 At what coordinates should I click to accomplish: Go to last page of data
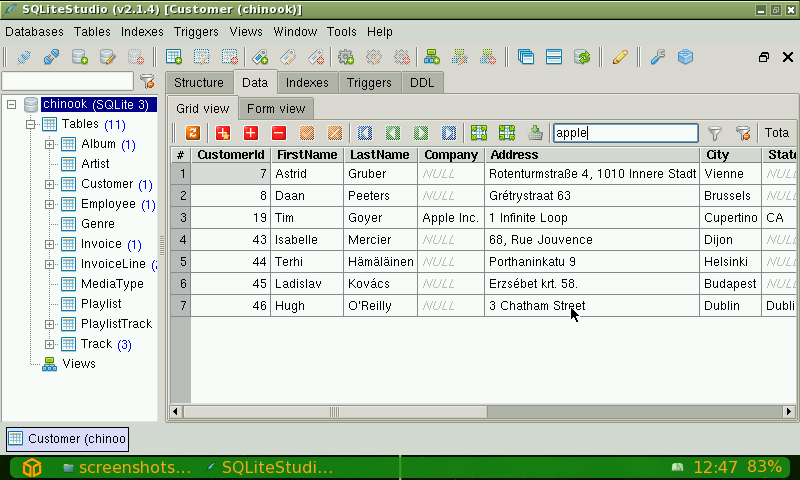449,133
